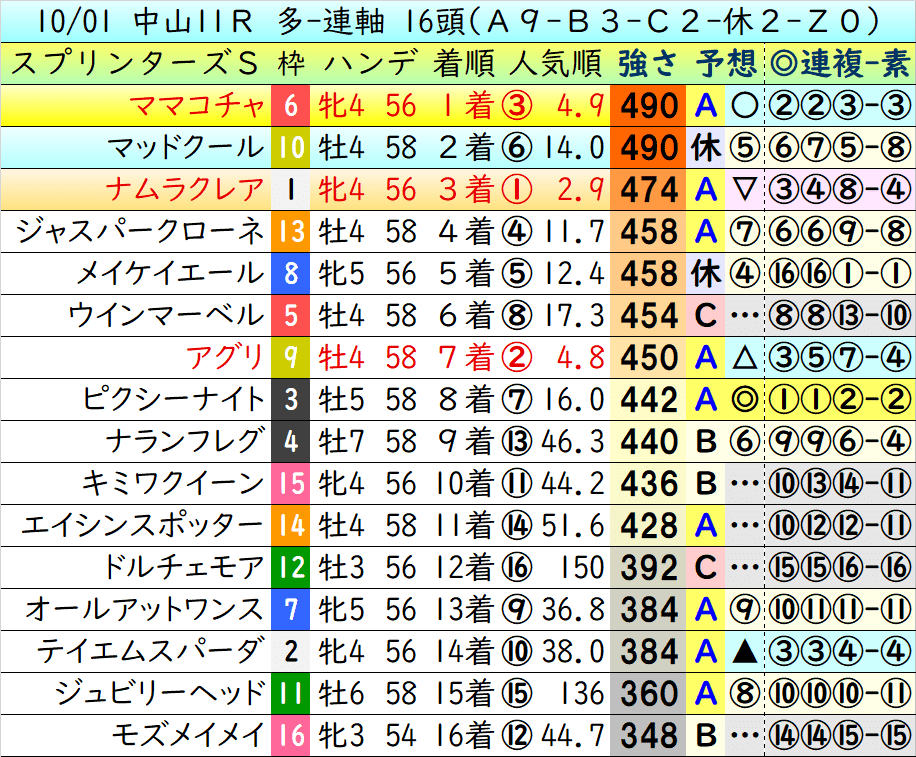This screenshot has width=916, height=757.
Task: Click horse name アグリ
Action: pos(225,357)
